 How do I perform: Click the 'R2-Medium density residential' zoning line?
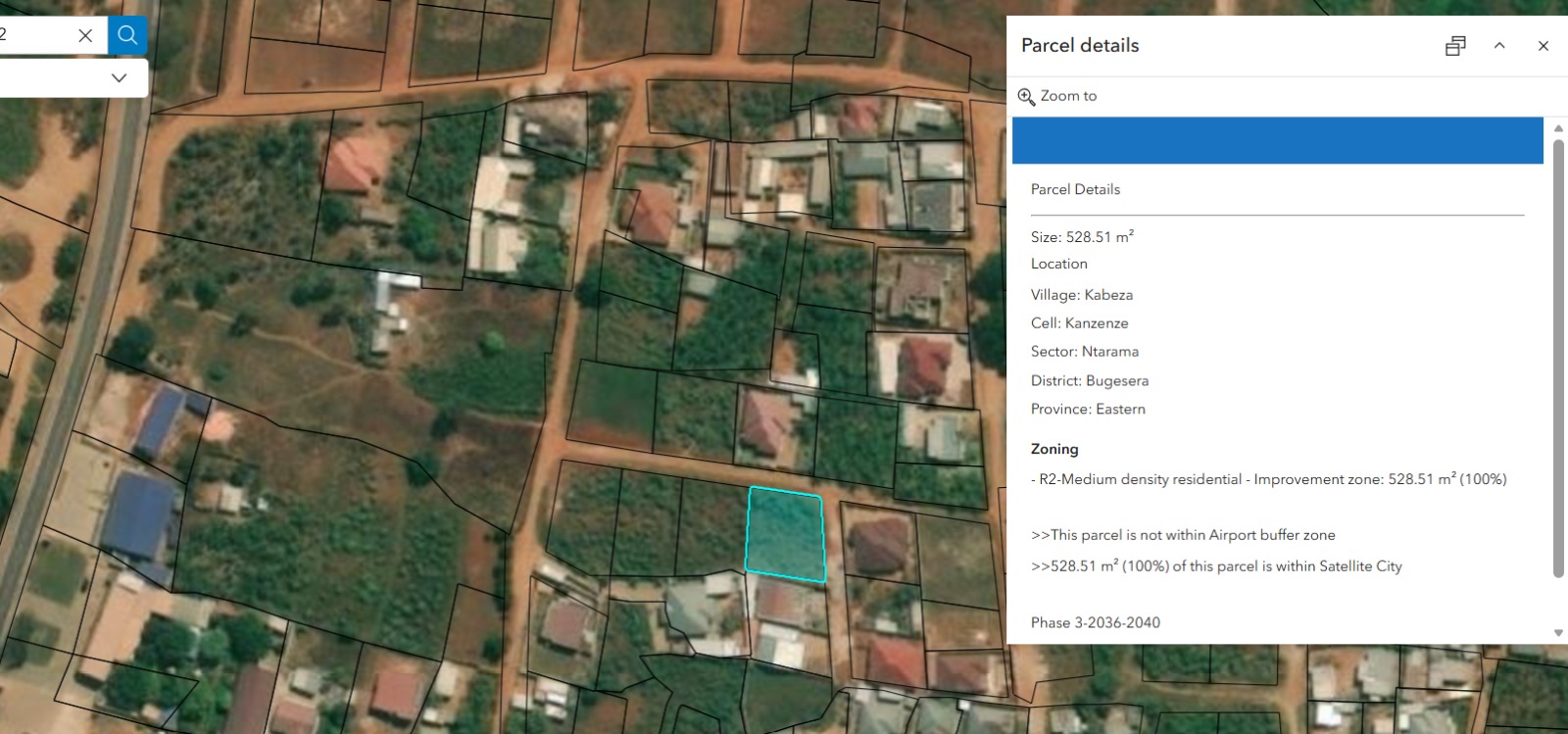(x=1269, y=479)
